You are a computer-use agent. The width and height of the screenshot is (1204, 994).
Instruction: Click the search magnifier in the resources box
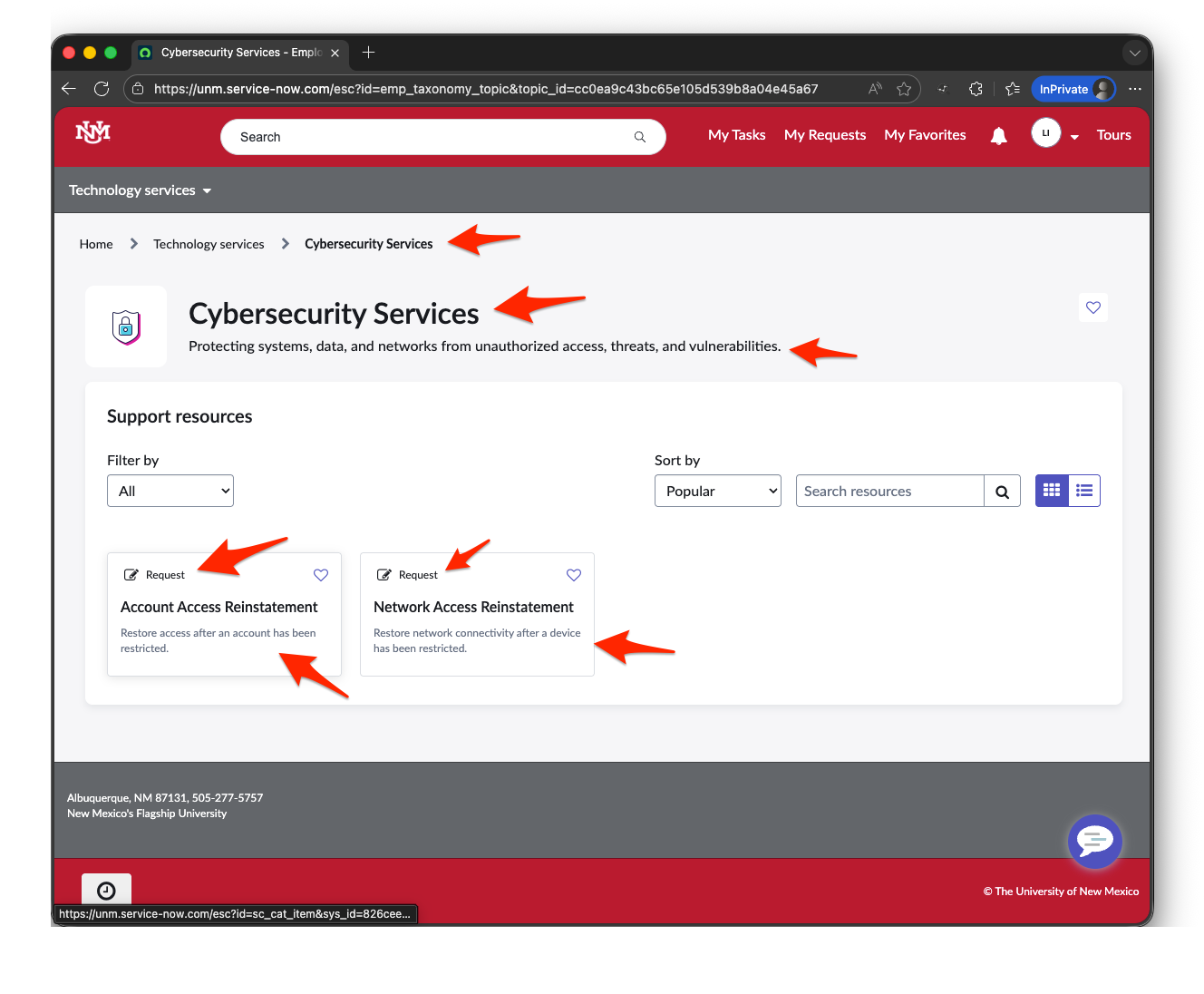click(1002, 491)
